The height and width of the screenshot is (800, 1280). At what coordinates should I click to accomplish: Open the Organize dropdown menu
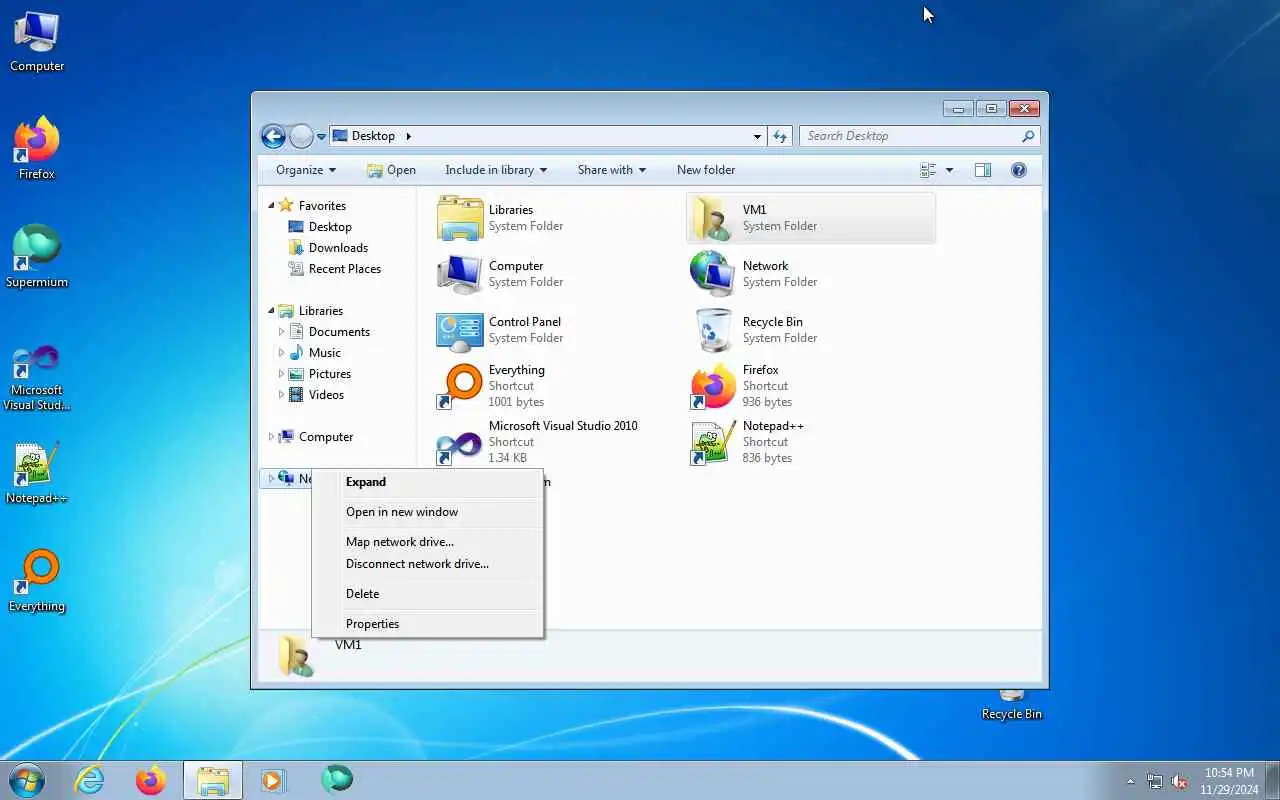[x=306, y=170]
